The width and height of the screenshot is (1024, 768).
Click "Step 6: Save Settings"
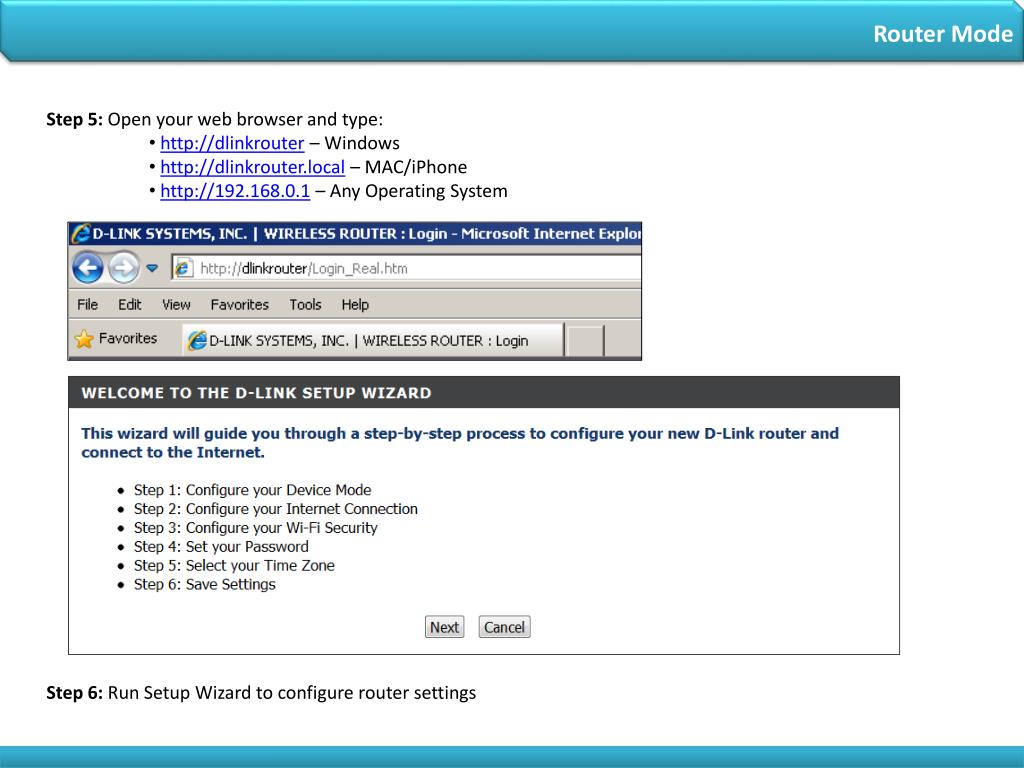coord(204,584)
